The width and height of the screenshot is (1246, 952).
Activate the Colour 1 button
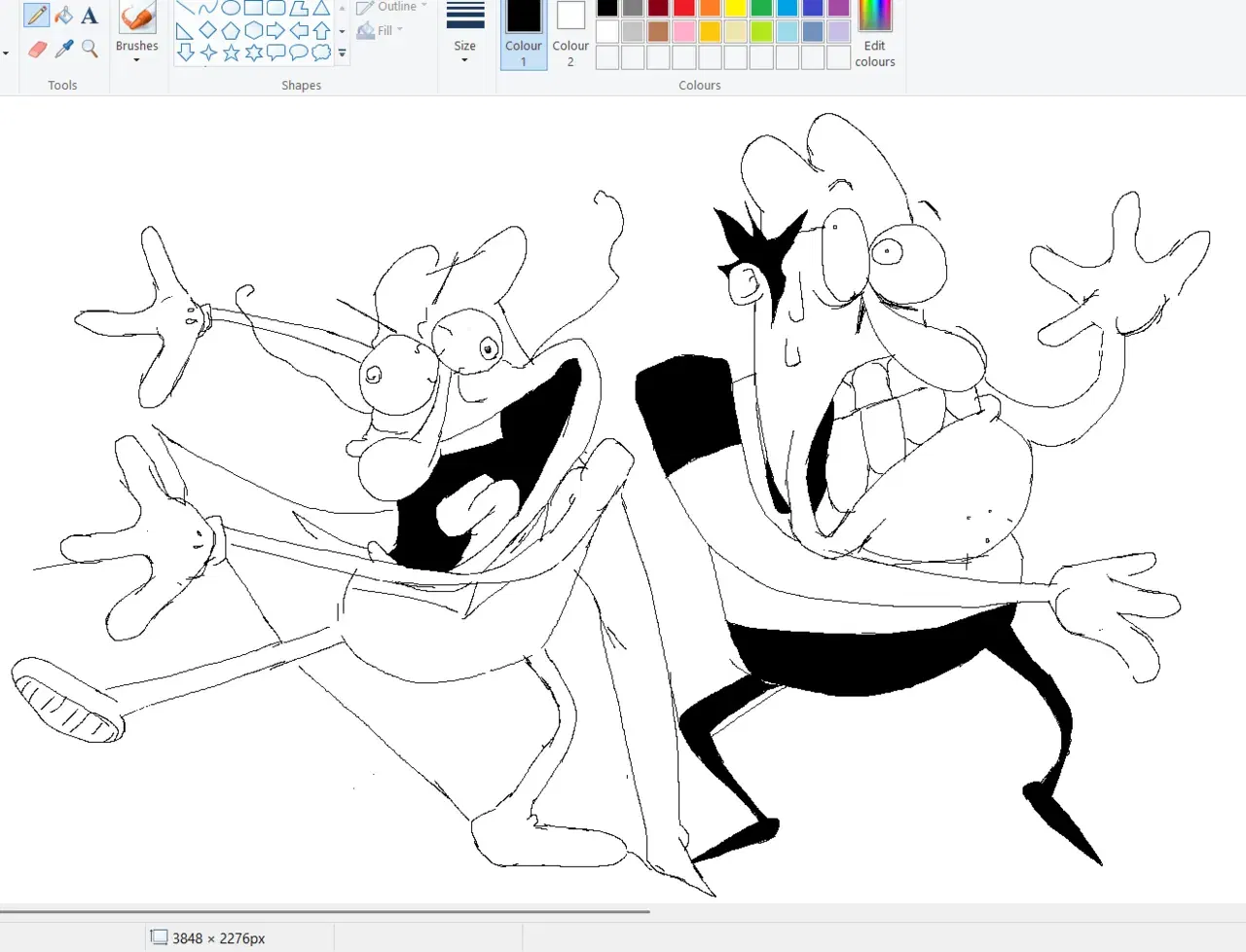tap(524, 34)
